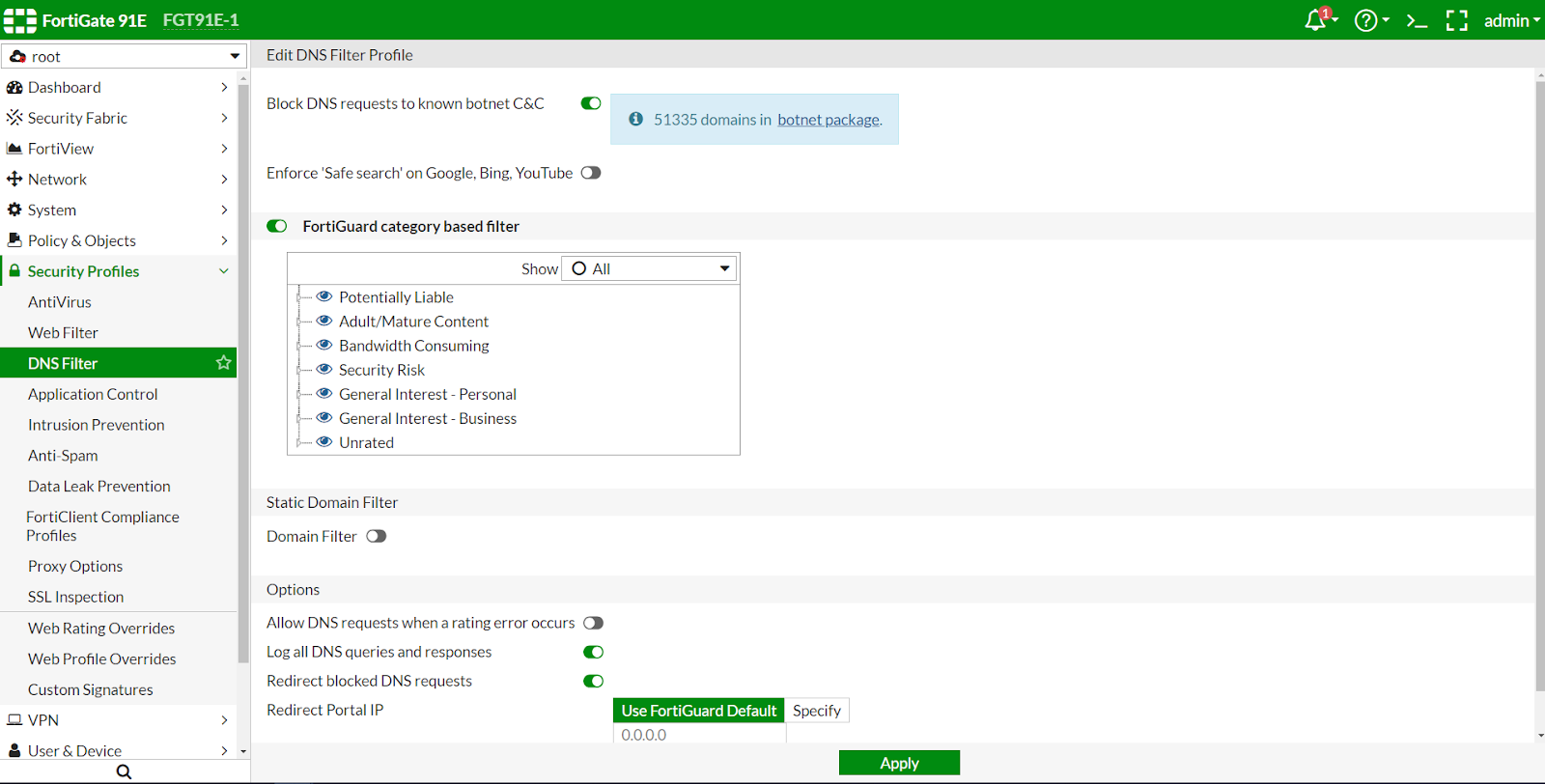Choose Specify for Redirect Portal IP
This screenshot has height=784, width=1545.
pos(817,711)
